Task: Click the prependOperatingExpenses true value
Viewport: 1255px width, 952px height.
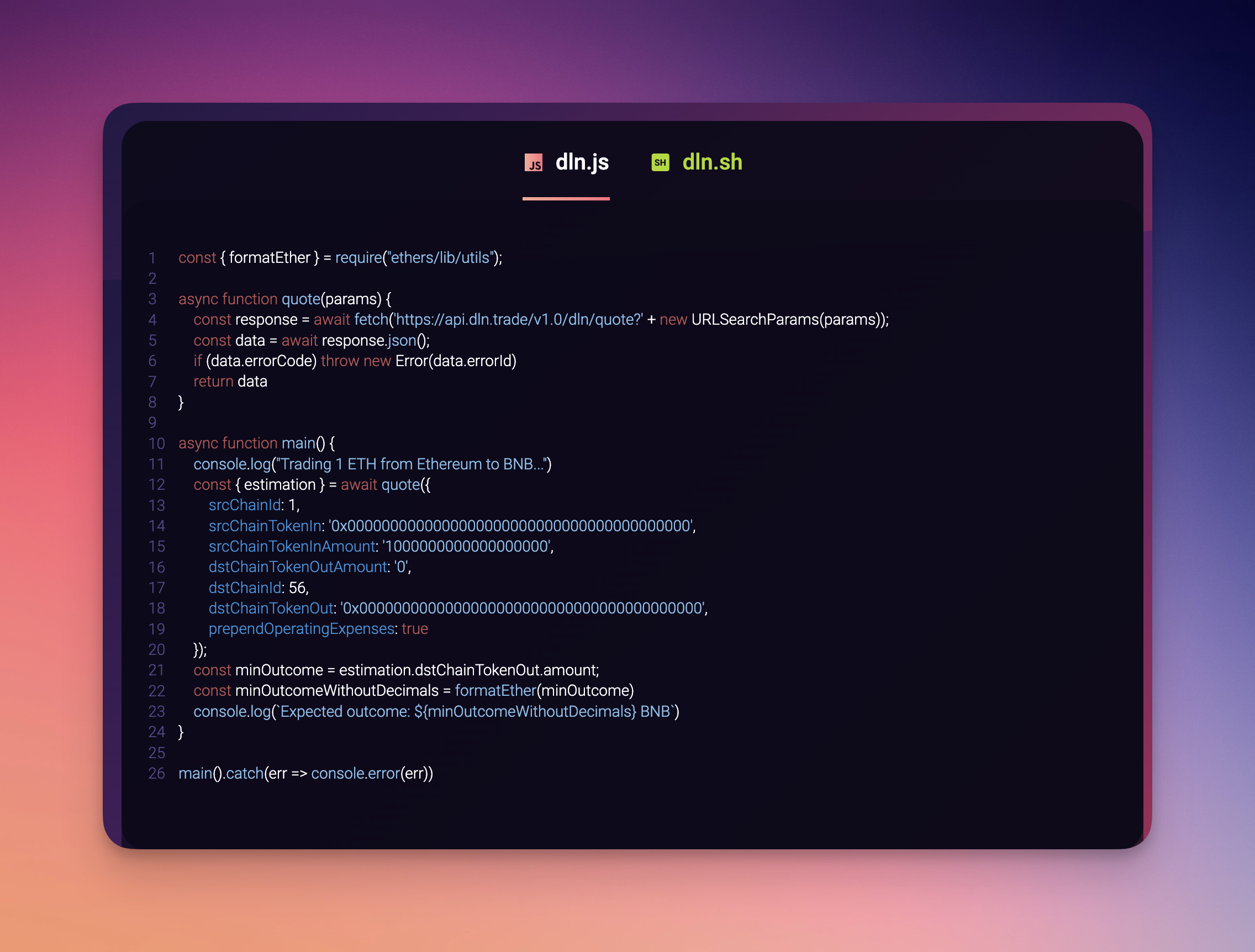Action: pos(415,629)
